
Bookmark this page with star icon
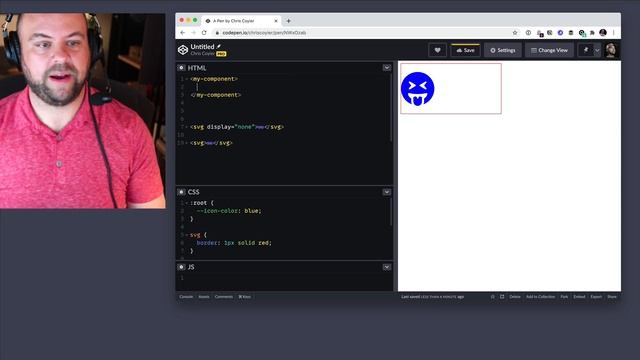(x=515, y=33)
